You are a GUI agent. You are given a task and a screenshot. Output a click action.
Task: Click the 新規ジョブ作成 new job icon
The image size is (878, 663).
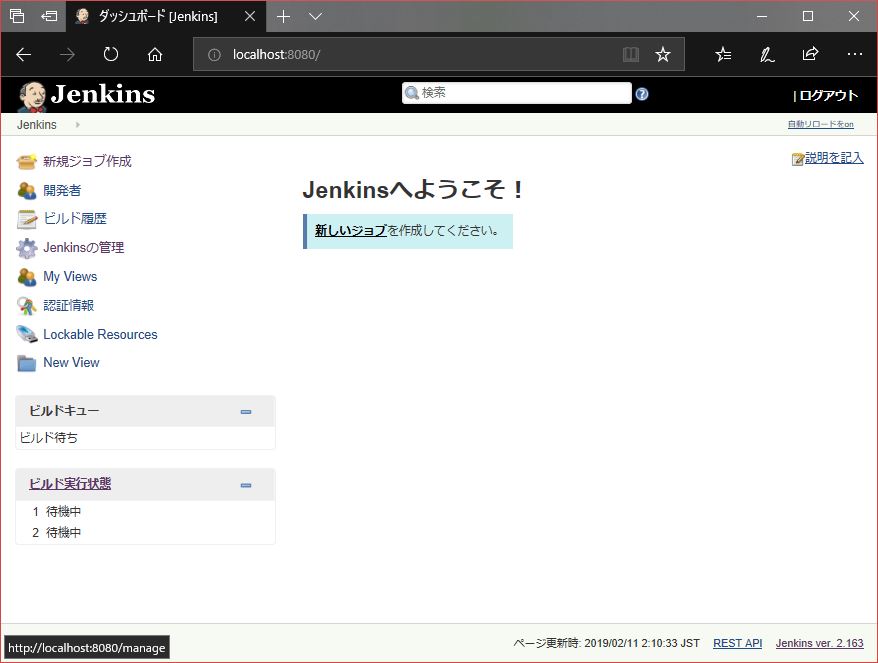[26, 162]
